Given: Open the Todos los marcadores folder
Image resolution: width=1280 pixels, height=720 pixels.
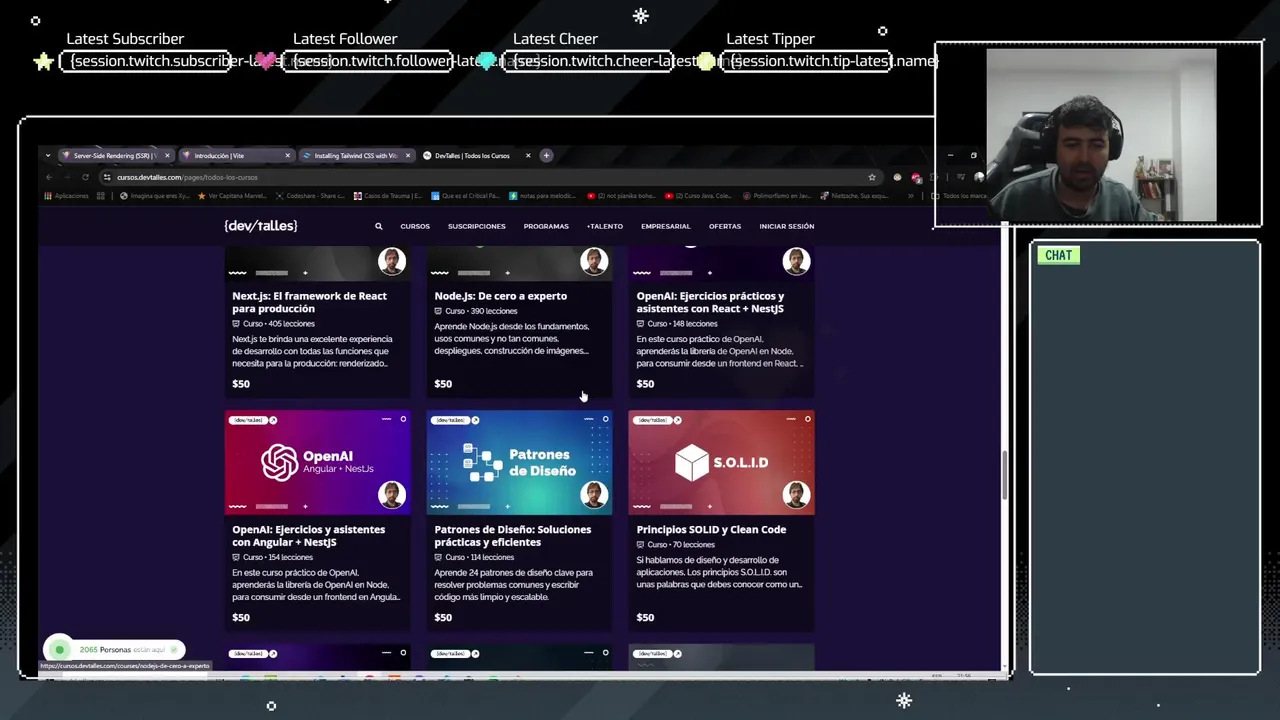Looking at the screenshot, I should tap(960, 196).
